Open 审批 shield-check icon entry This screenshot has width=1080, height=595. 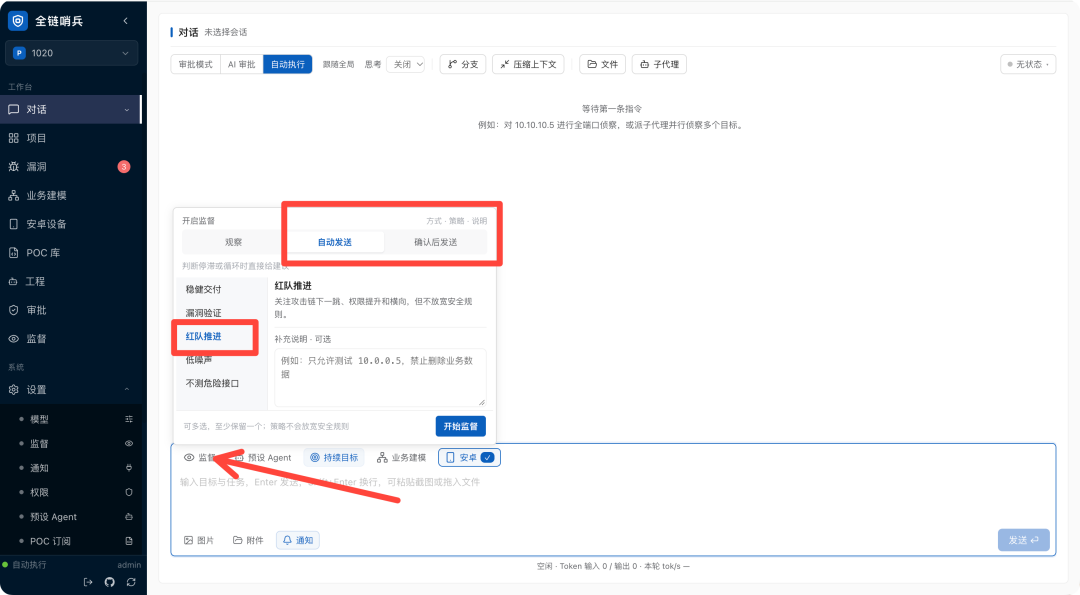point(13,310)
